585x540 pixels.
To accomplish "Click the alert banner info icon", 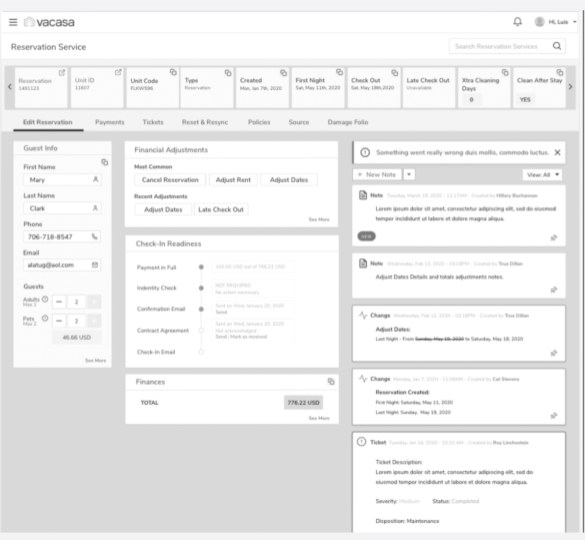I will click(x=365, y=152).
